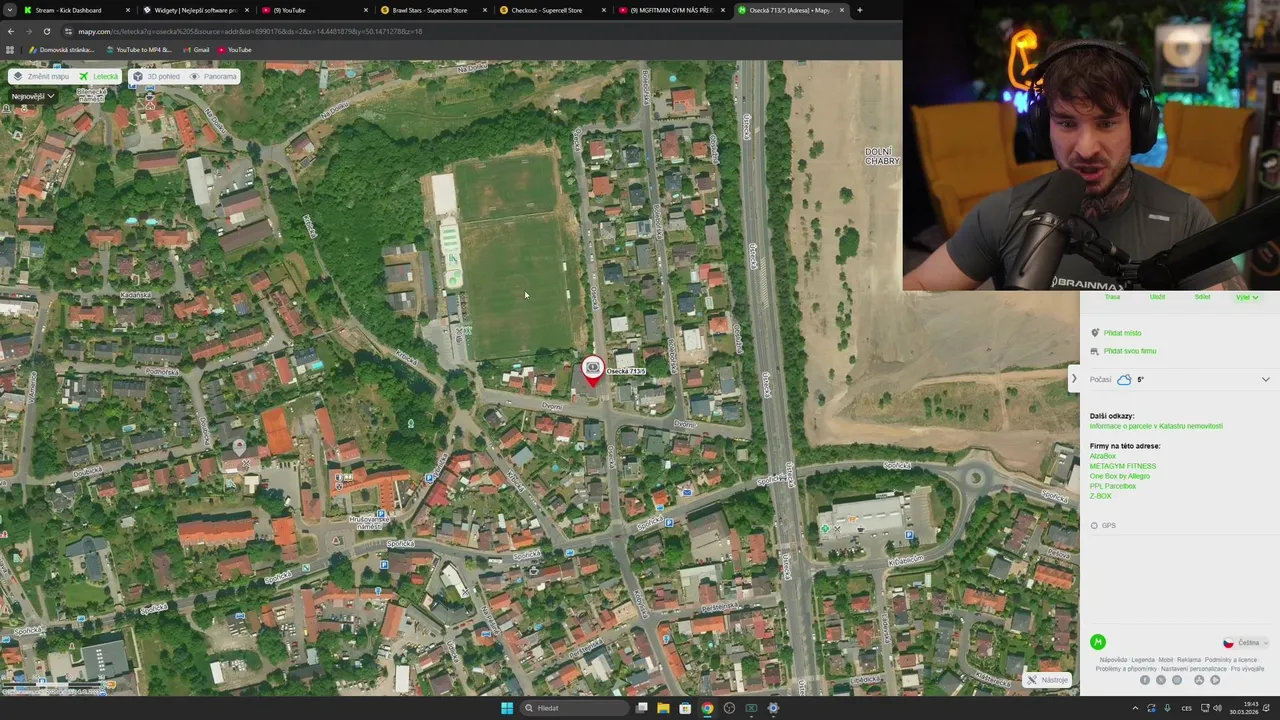Open the Čeština language selector

[1245, 643]
